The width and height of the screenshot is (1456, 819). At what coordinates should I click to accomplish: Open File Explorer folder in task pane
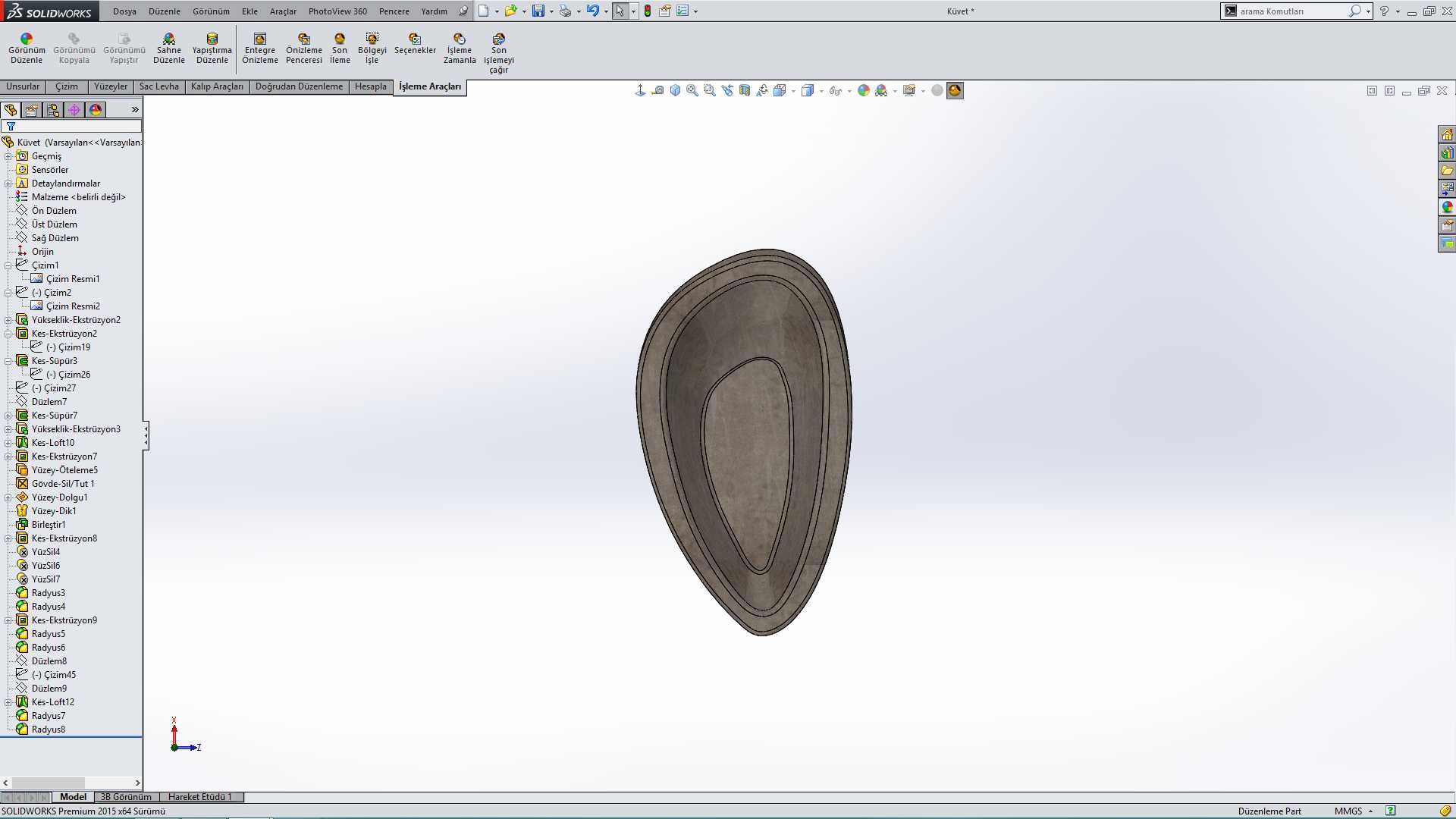1447,171
